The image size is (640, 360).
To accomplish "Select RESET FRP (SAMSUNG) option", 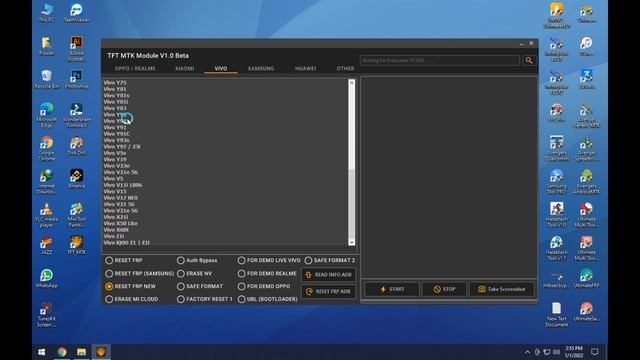I will pos(140,273).
